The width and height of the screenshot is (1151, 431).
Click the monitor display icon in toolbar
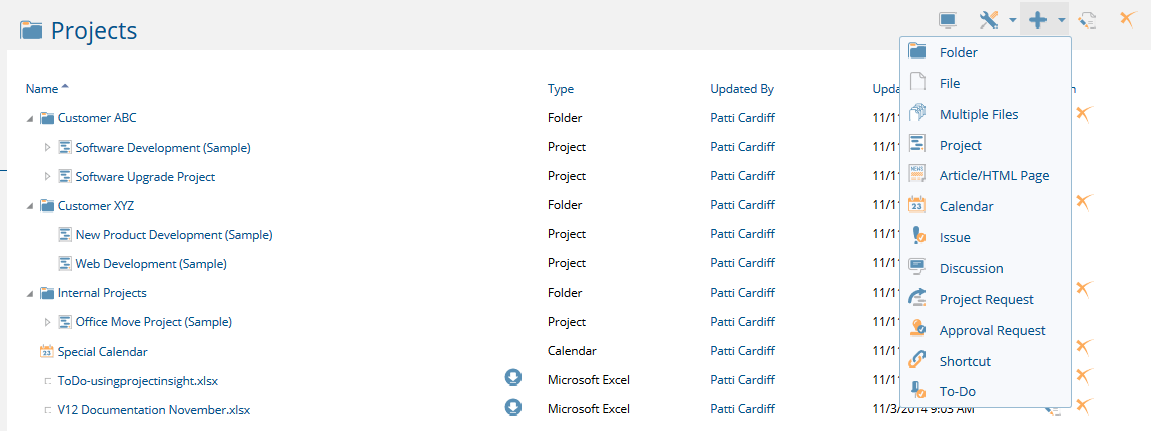pos(948,21)
